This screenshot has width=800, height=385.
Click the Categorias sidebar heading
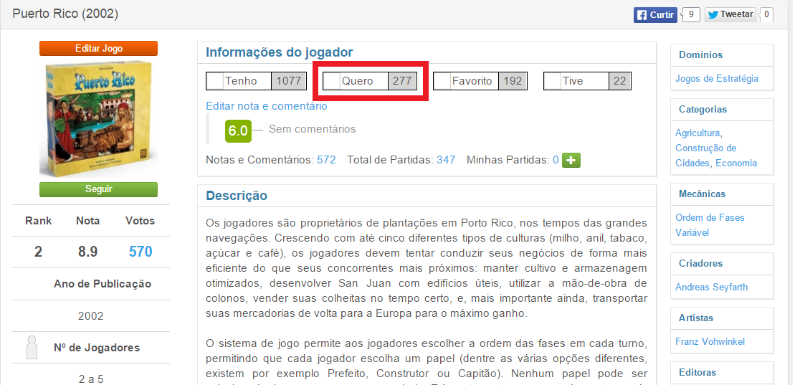[x=703, y=109]
